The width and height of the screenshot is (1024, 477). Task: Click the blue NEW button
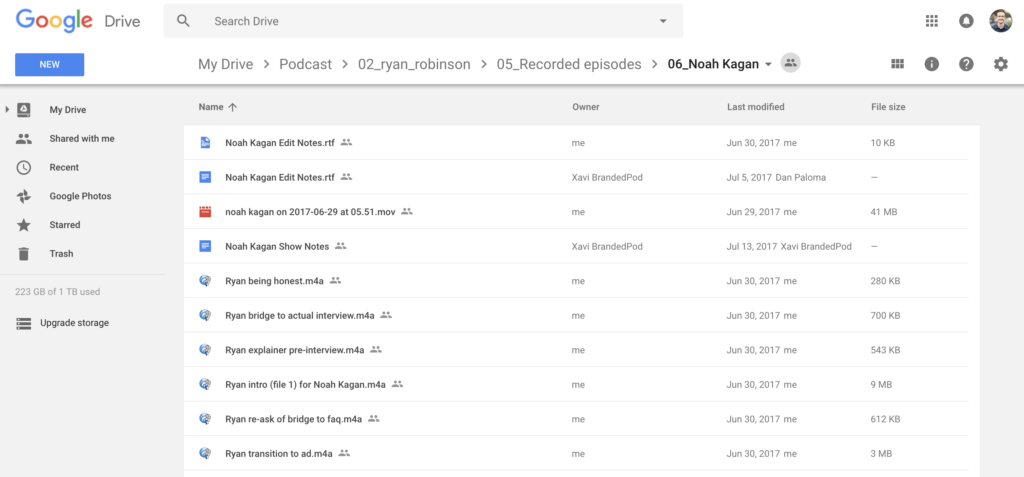(50, 65)
